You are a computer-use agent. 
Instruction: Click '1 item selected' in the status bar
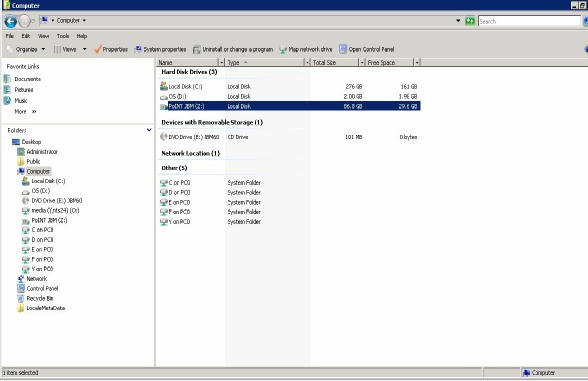(x=21, y=372)
